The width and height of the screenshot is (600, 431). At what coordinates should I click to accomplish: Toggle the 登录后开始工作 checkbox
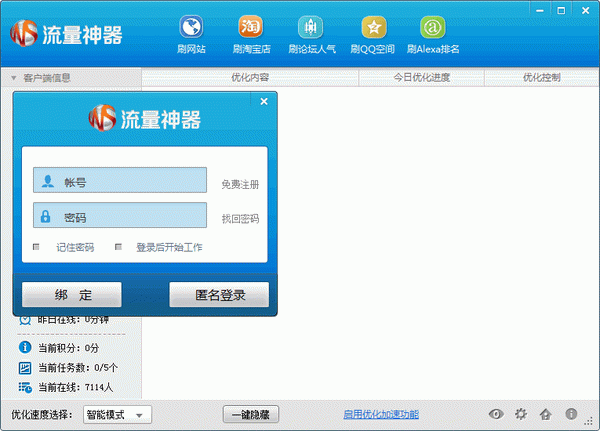tap(118, 247)
